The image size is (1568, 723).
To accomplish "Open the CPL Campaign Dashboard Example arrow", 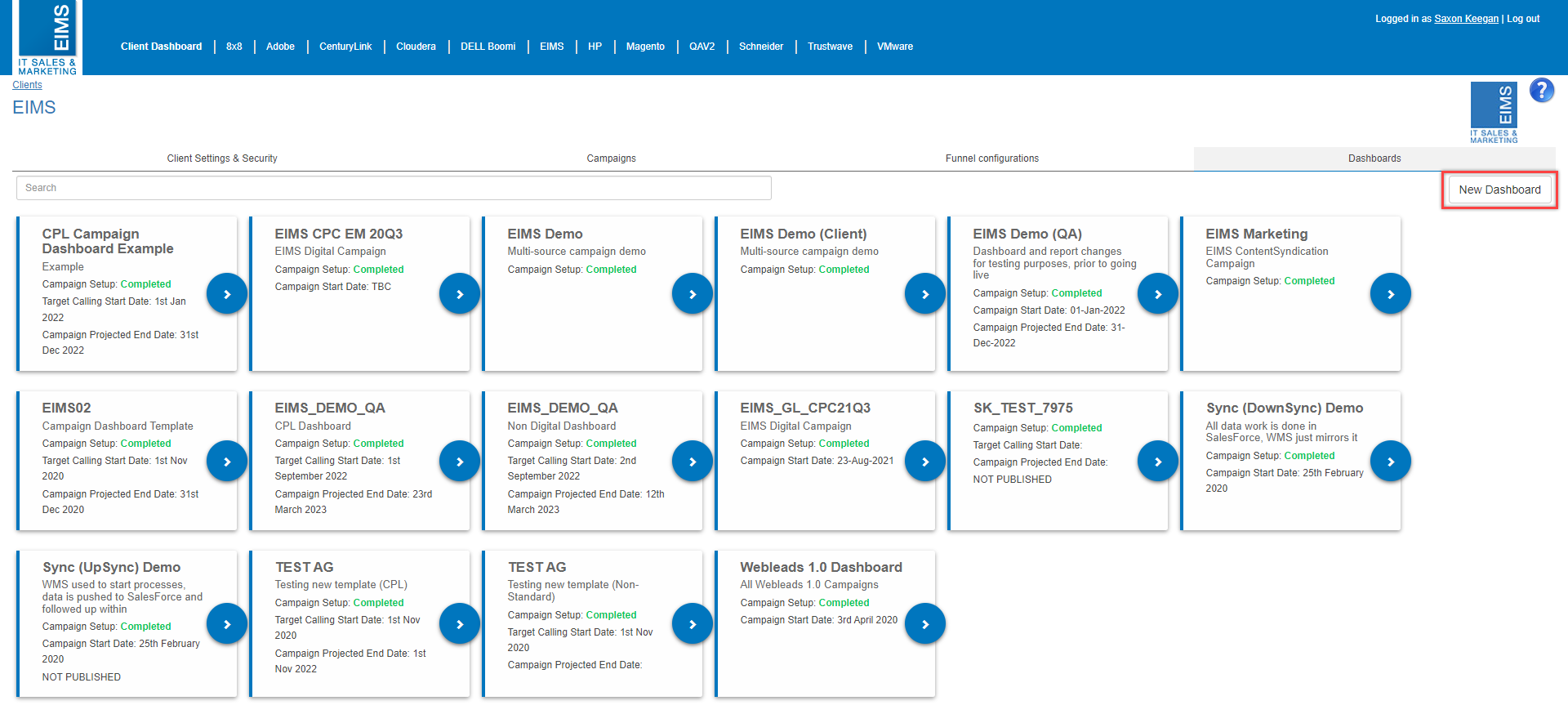I will pyautogui.click(x=227, y=294).
